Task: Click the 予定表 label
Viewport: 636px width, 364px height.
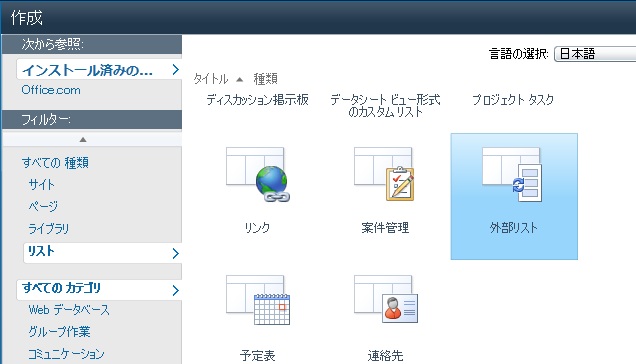Action: 258,355
